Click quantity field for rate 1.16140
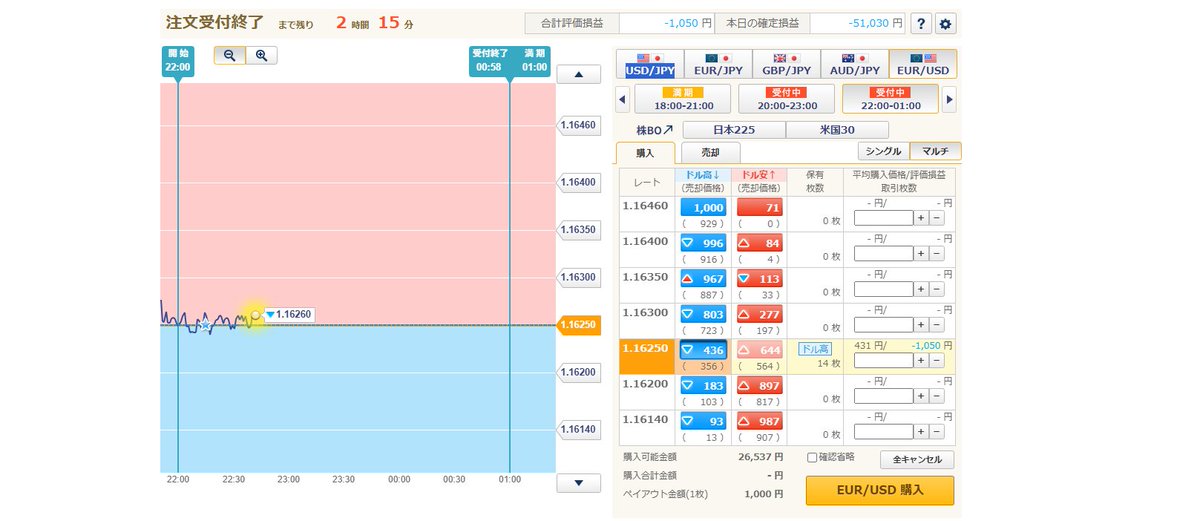Image resolution: width=1200 pixels, height=521 pixels. tap(885, 432)
